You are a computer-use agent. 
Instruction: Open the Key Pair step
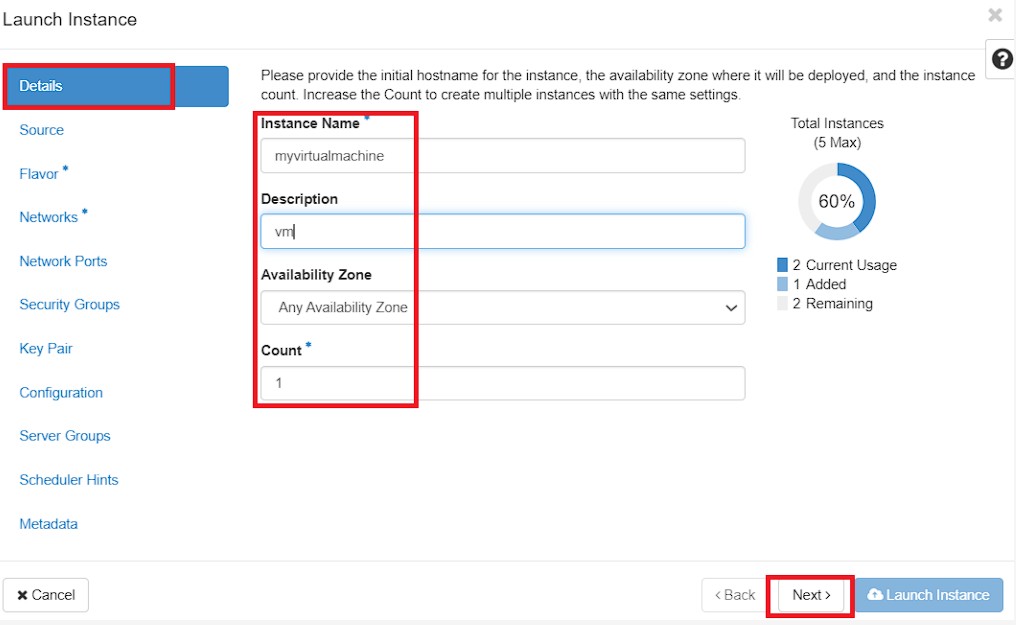45,348
